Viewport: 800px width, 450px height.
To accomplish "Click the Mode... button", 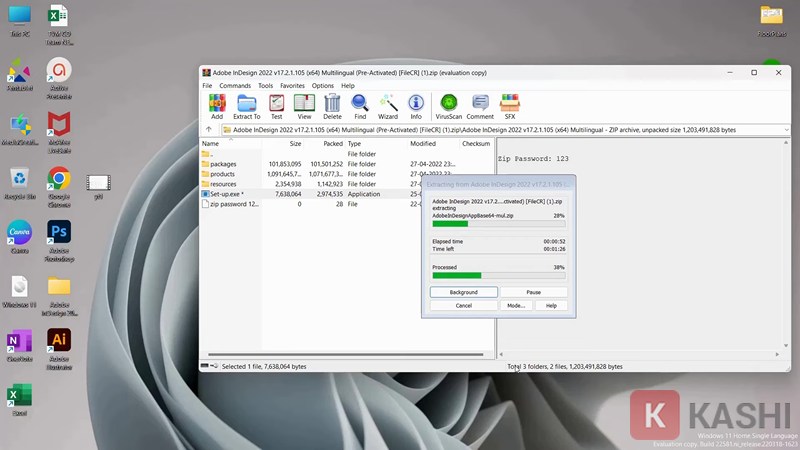I will pos(516,306).
